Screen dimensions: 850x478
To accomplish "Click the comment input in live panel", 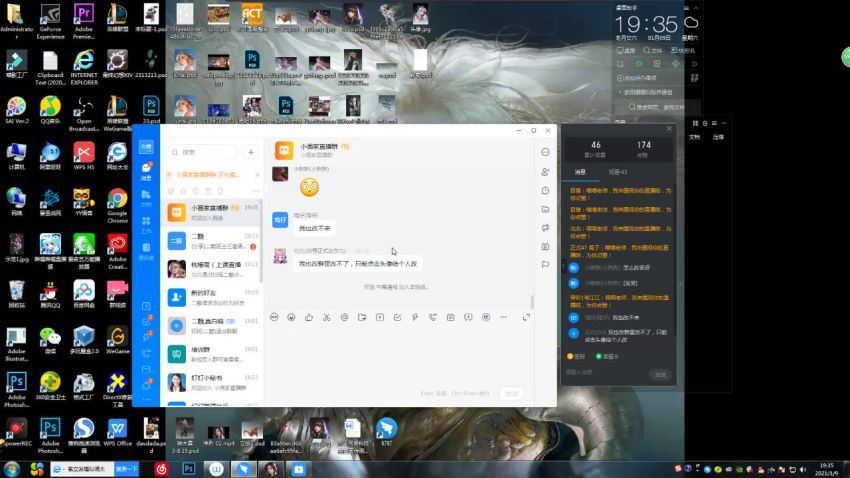I will (x=606, y=373).
